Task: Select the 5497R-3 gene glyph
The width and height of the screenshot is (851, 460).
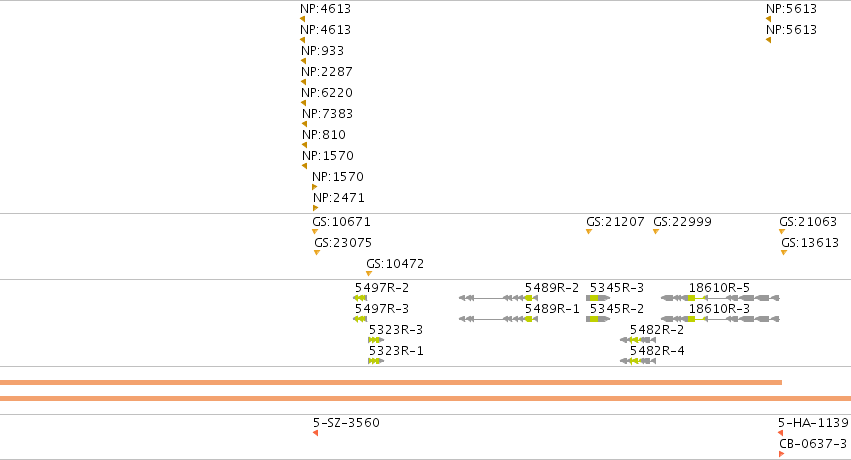Action: coord(360,319)
